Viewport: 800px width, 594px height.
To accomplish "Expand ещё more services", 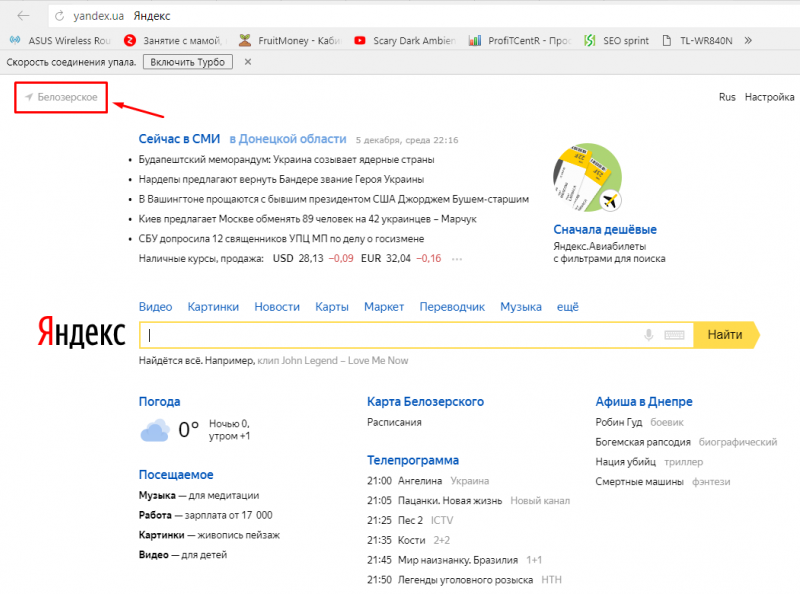I will (567, 307).
